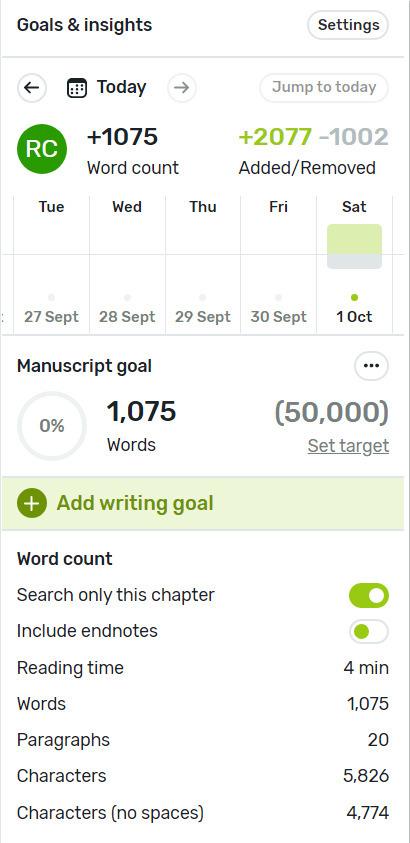Select the Tue 27 Sept column
The width and height of the screenshot is (410, 843).
pyautogui.click(x=52, y=265)
